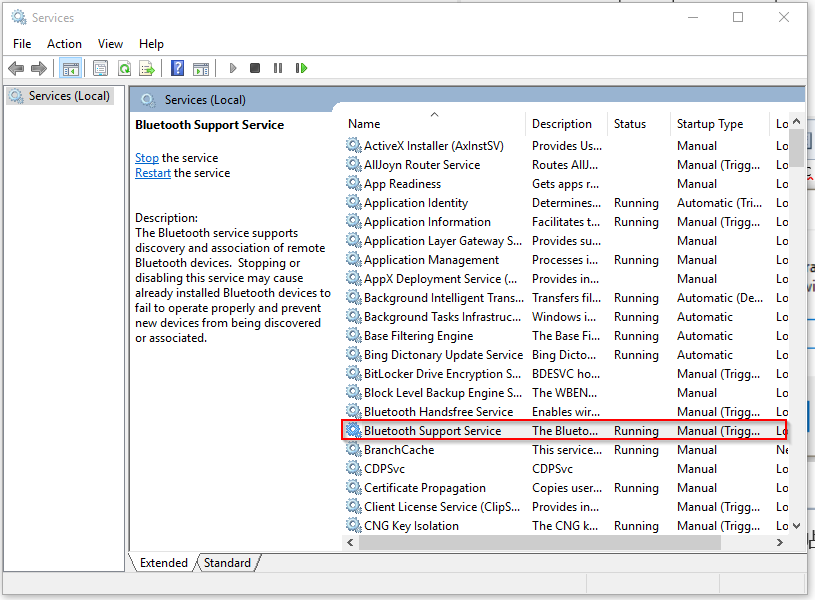Viewport: 815px width, 600px height.
Task: Click the Restart the service link
Action: tap(153, 173)
